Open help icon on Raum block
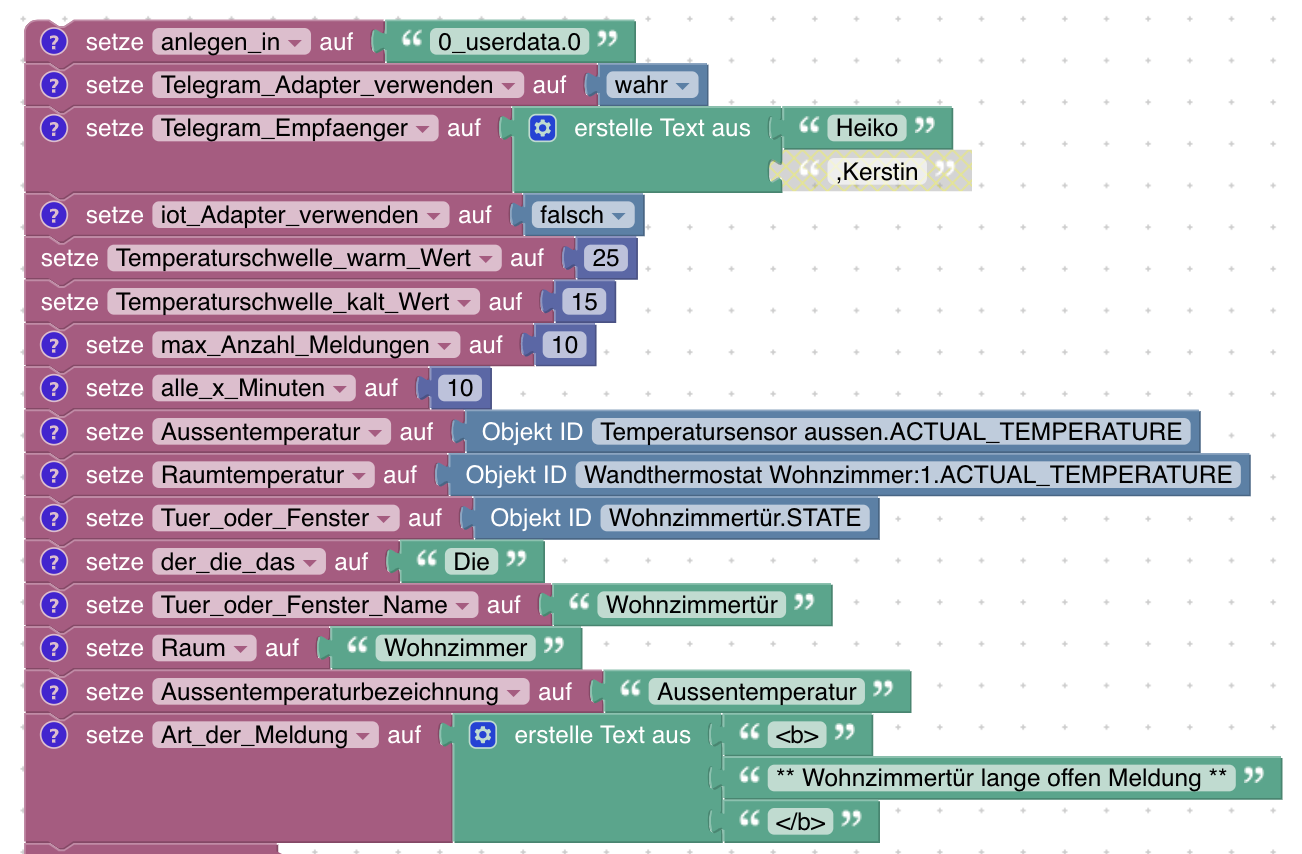The width and height of the screenshot is (1302, 854). click(54, 648)
